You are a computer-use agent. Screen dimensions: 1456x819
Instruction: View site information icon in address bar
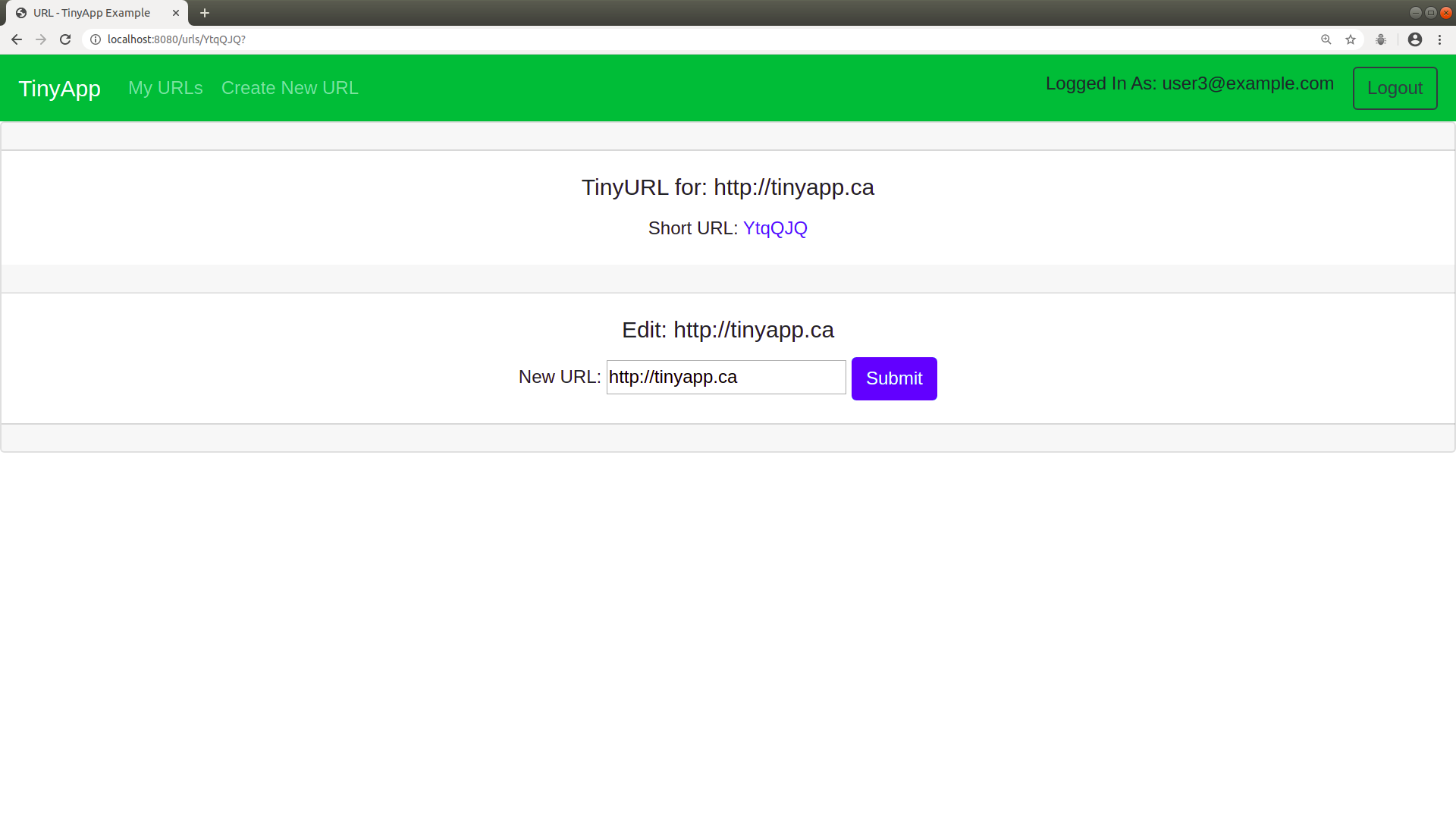(x=96, y=39)
